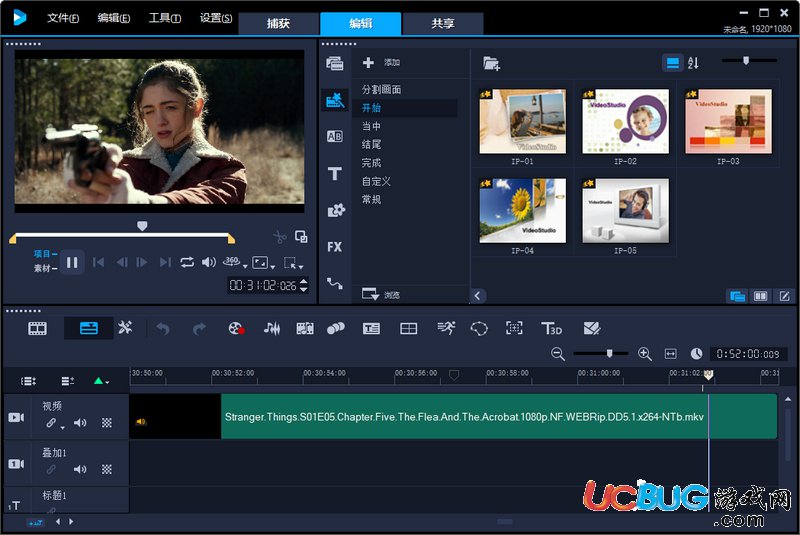Open the Browse (浏览) file explorer

(x=381, y=294)
